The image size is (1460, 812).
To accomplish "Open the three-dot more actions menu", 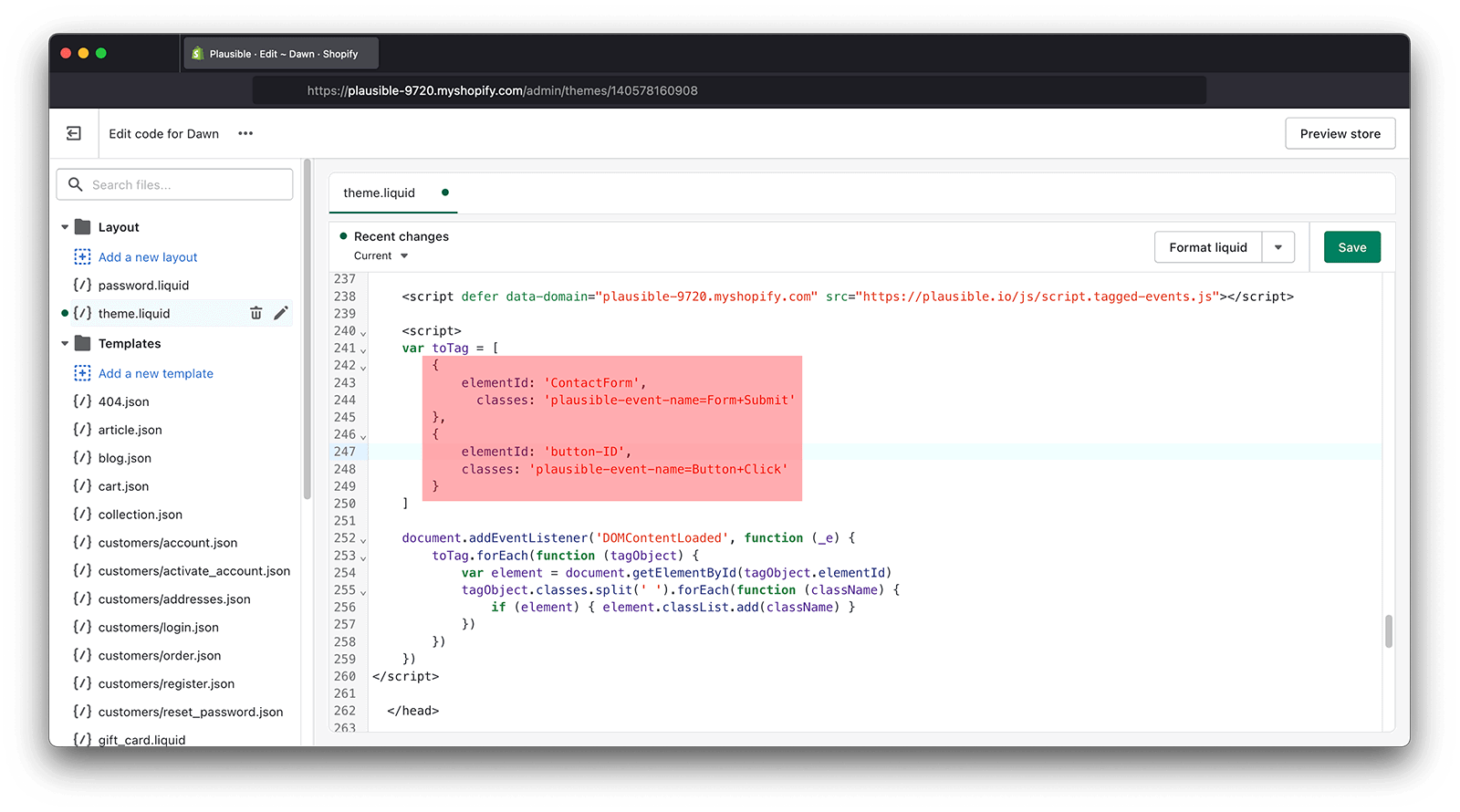I will tap(245, 133).
